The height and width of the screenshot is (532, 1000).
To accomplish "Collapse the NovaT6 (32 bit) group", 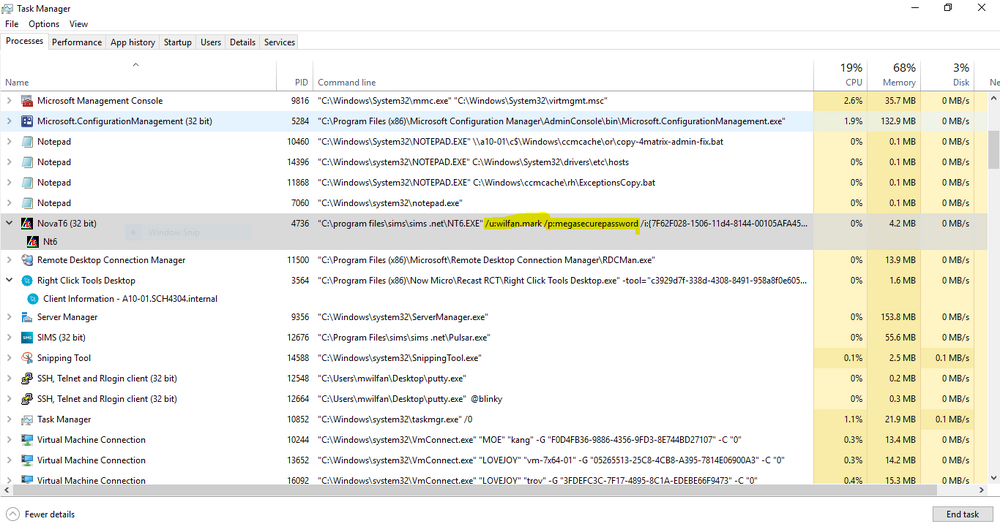I will 9,223.
